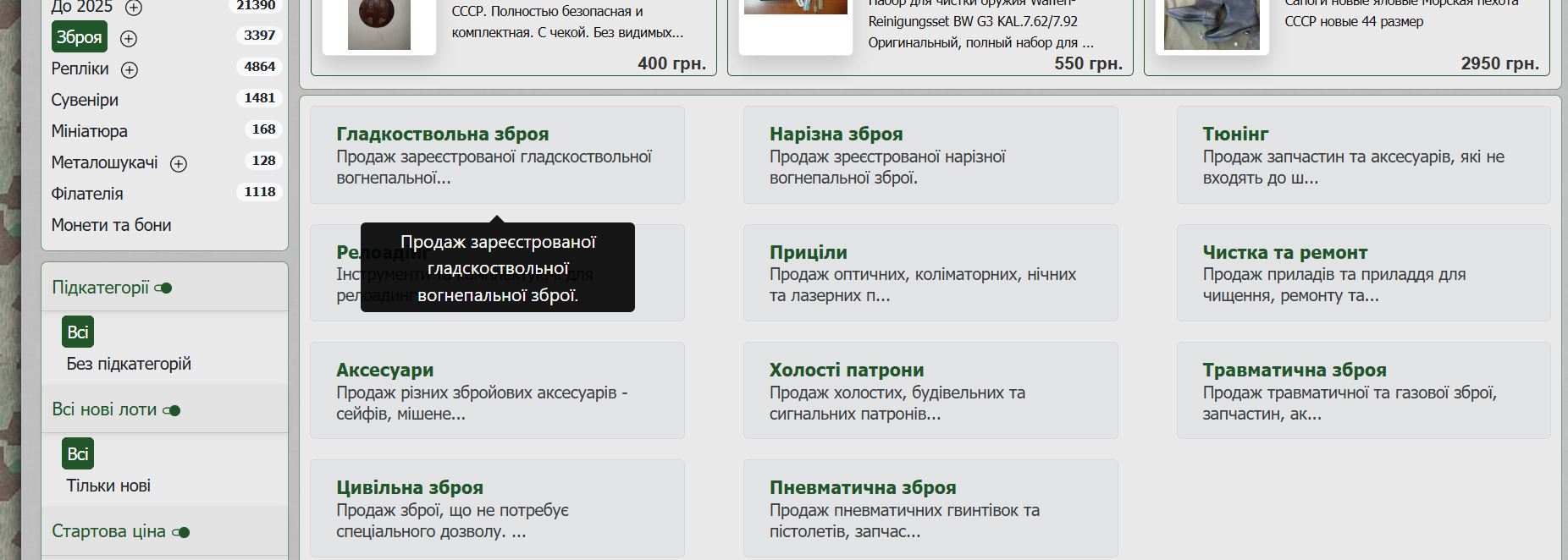Image resolution: width=1568 pixels, height=560 pixels.
Task: Expand the Репліки category plus icon
Action: click(x=130, y=69)
